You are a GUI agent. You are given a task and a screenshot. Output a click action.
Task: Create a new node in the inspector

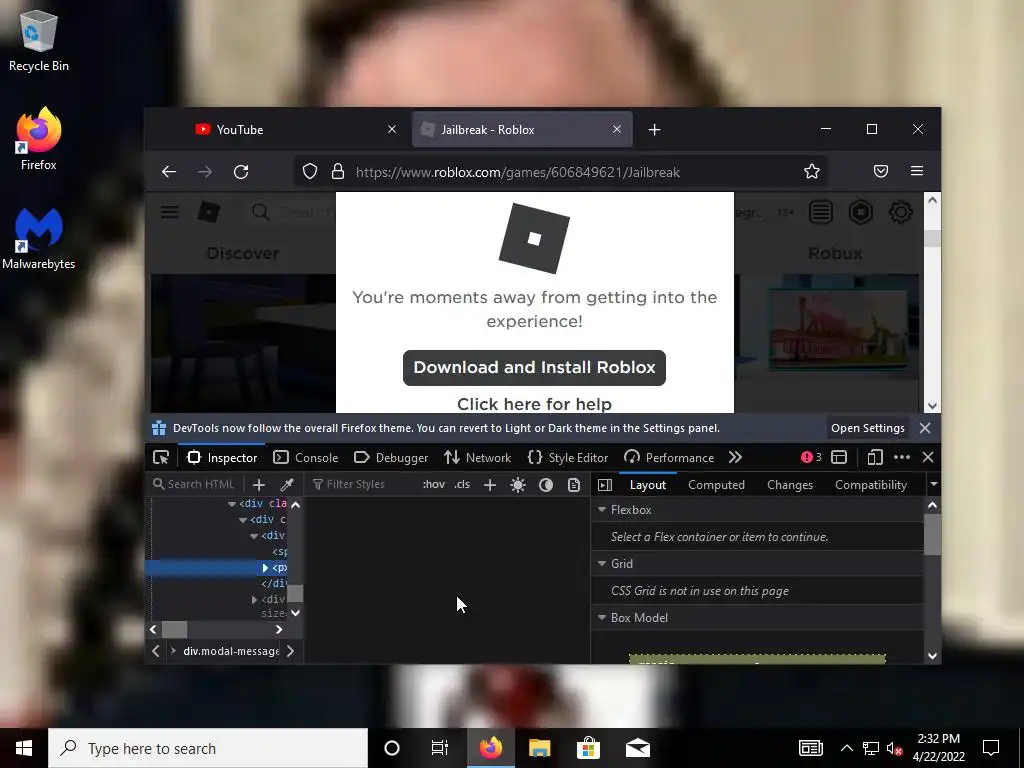[259, 485]
